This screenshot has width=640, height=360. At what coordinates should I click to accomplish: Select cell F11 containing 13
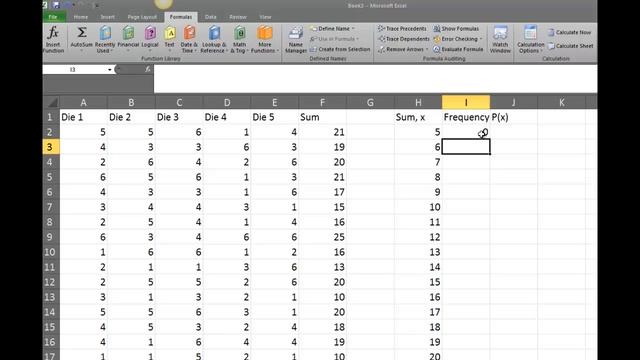pyautogui.click(x=322, y=267)
